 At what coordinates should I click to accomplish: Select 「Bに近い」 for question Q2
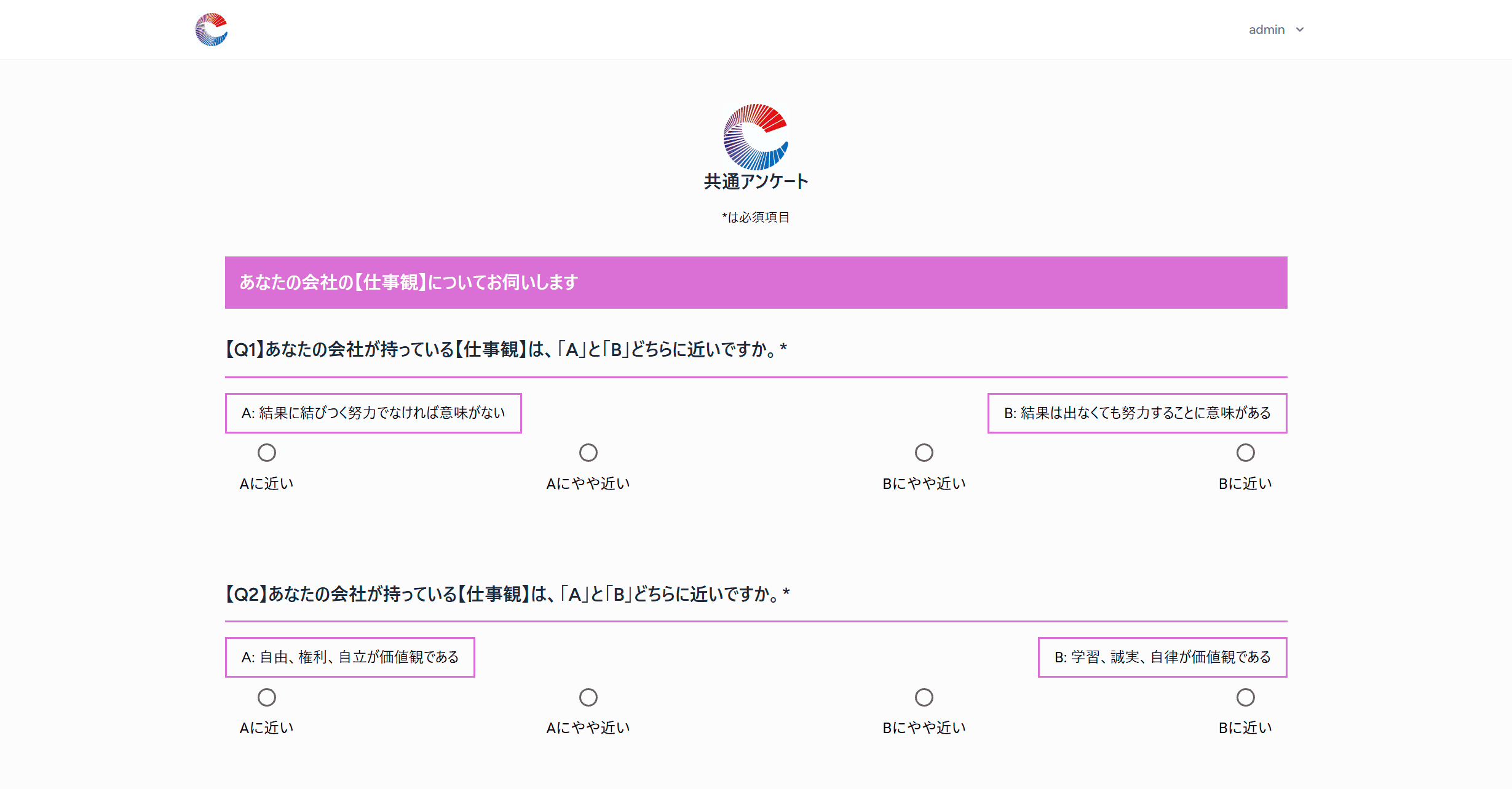tap(1246, 697)
